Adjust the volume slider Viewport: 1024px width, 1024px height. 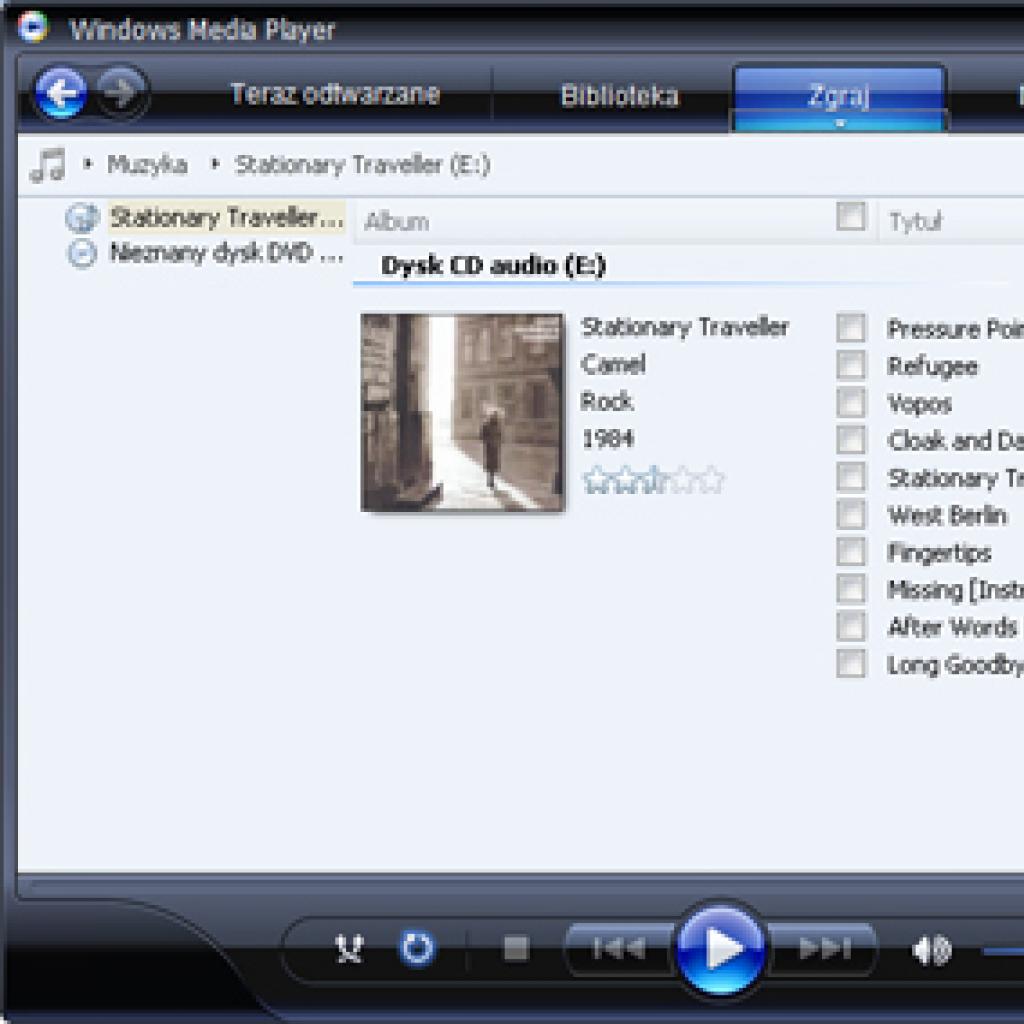point(1002,951)
